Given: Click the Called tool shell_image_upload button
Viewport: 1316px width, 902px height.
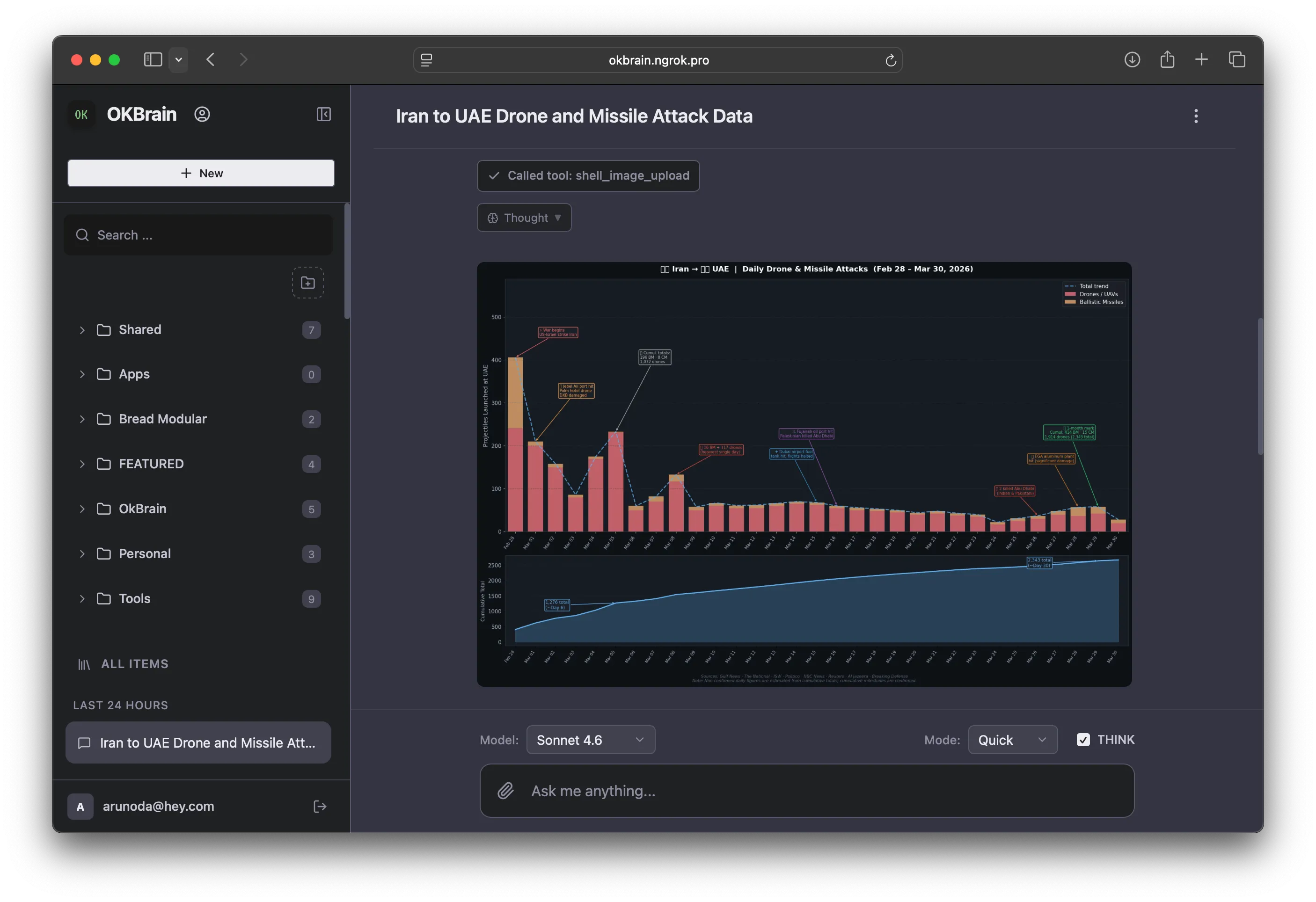Looking at the screenshot, I should [588, 175].
